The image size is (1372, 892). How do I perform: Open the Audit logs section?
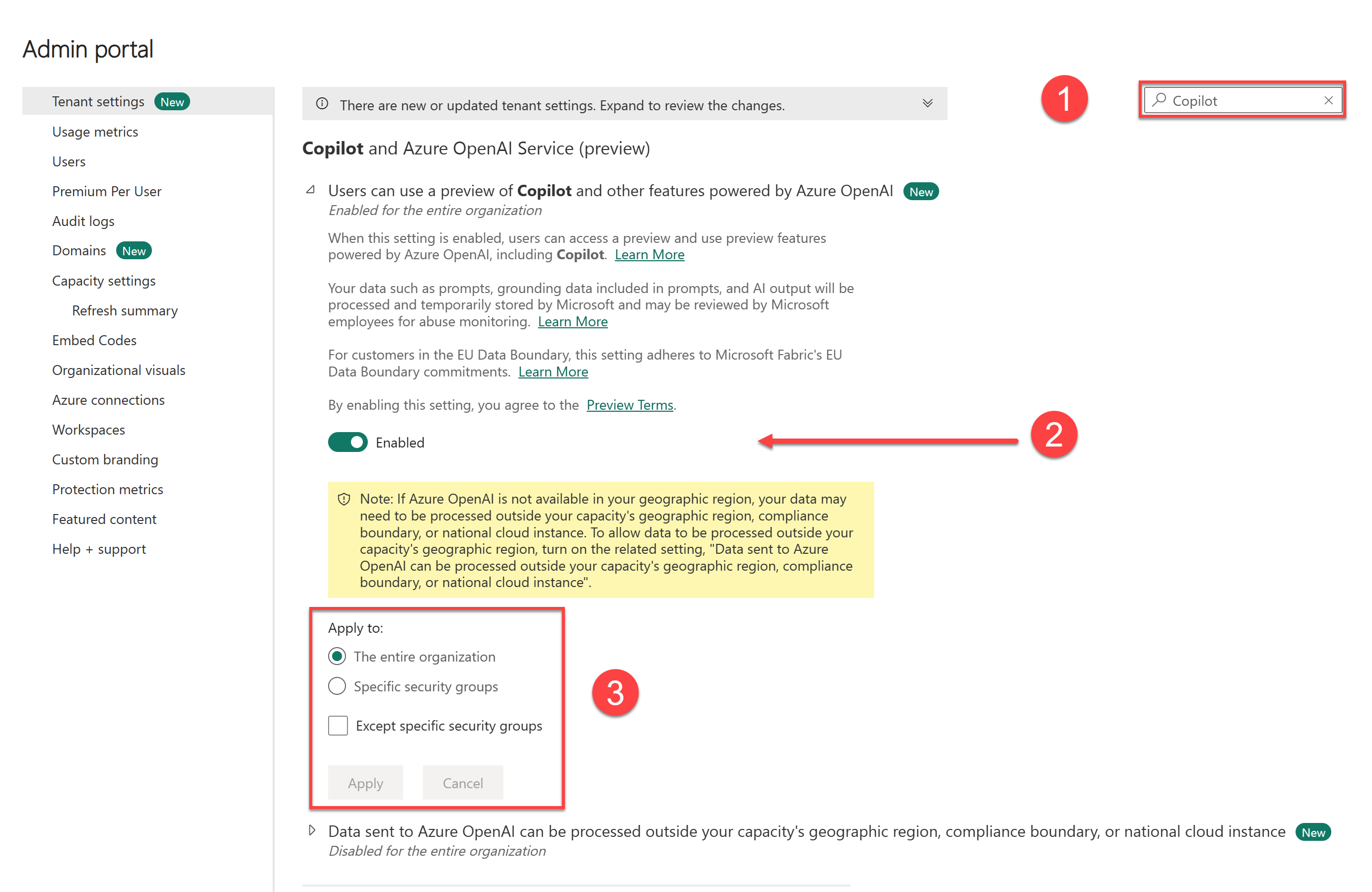(84, 220)
